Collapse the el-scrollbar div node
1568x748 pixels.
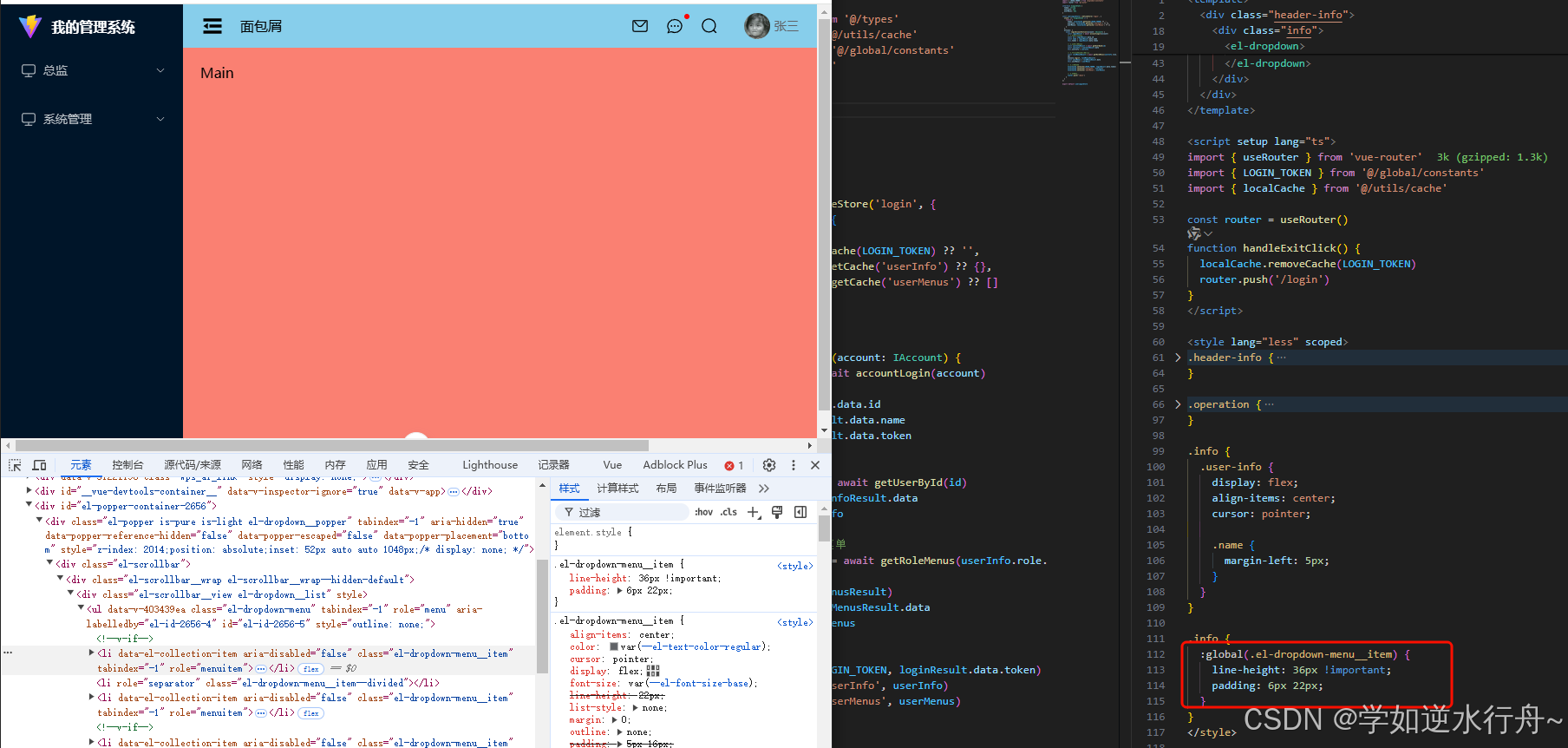click(49, 562)
